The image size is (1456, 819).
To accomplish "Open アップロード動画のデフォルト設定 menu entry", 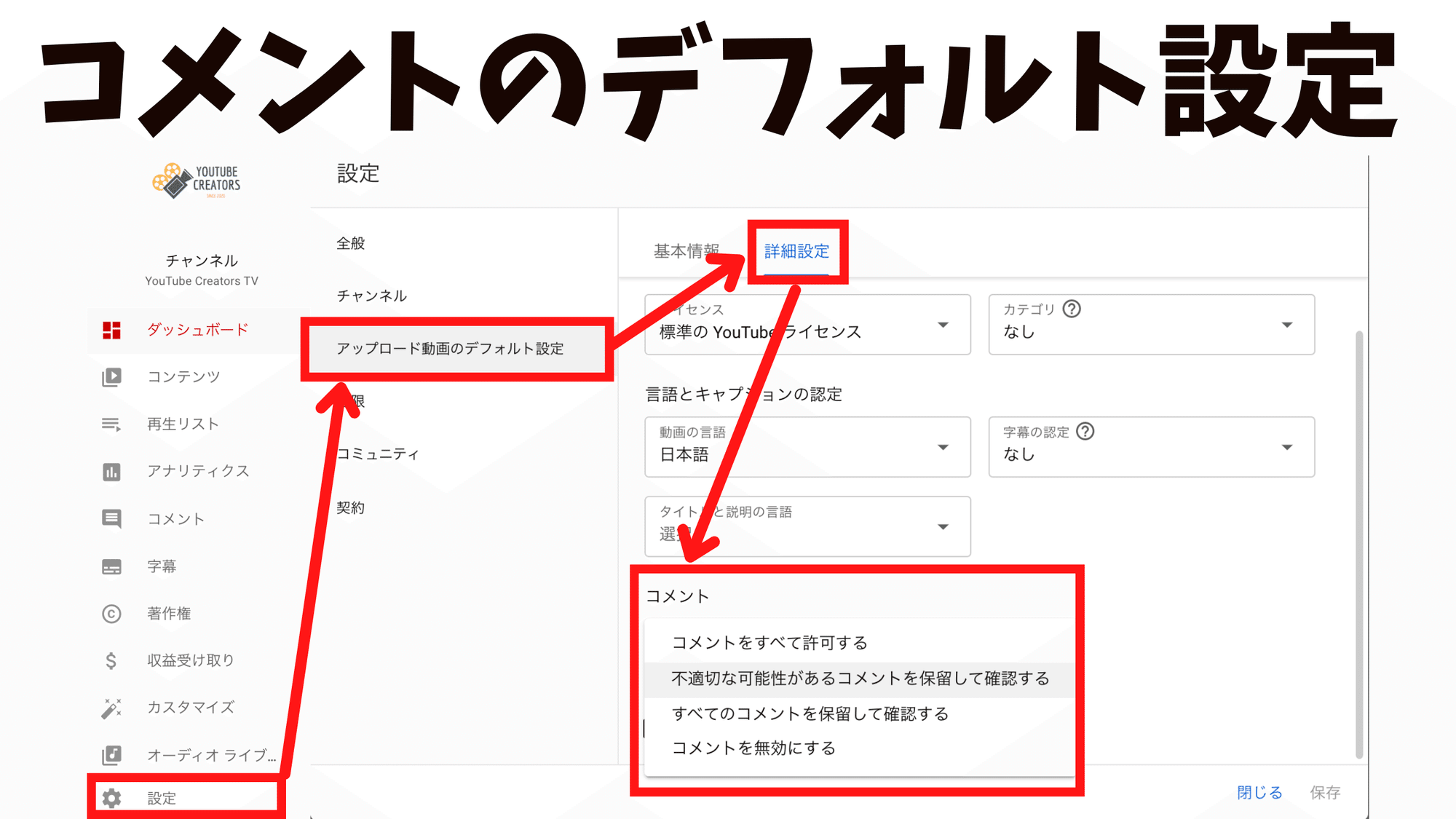I will click(449, 349).
